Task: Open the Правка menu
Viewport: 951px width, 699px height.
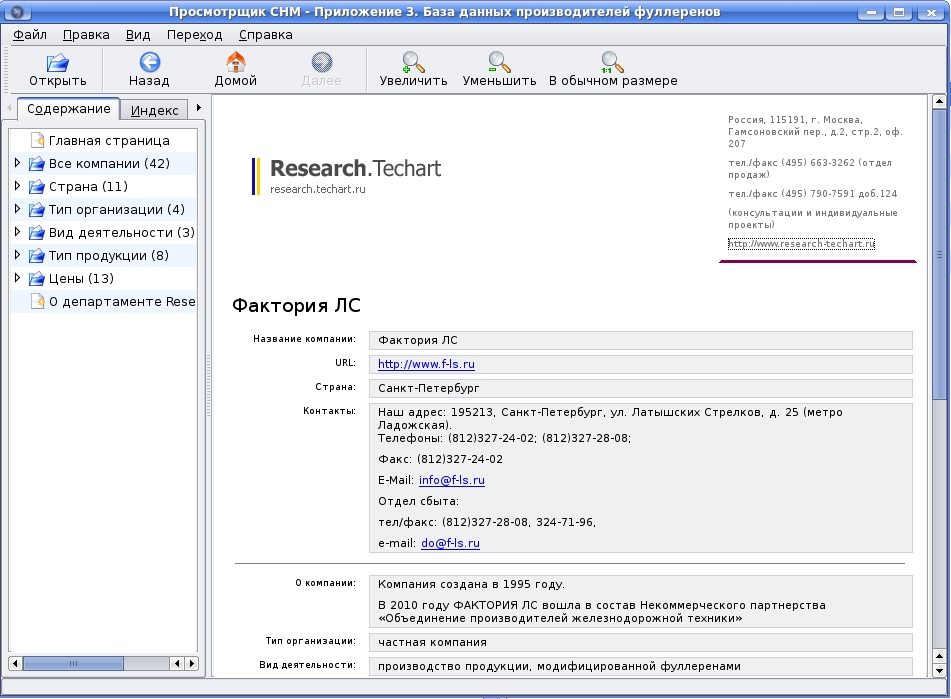Action: click(86, 35)
